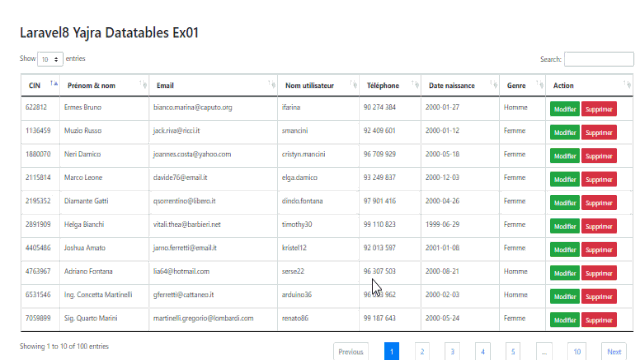Click Supprimer for Helga Bianchi
This screenshot has width=640, height=360.
599,226
